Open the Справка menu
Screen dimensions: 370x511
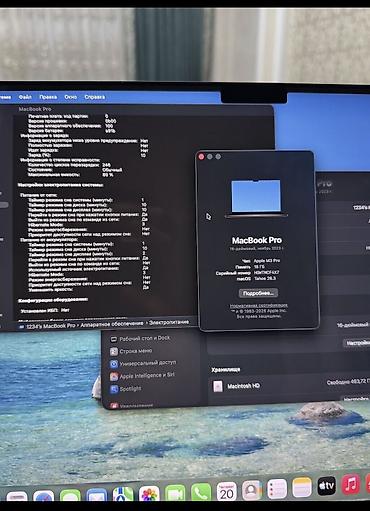95,97
